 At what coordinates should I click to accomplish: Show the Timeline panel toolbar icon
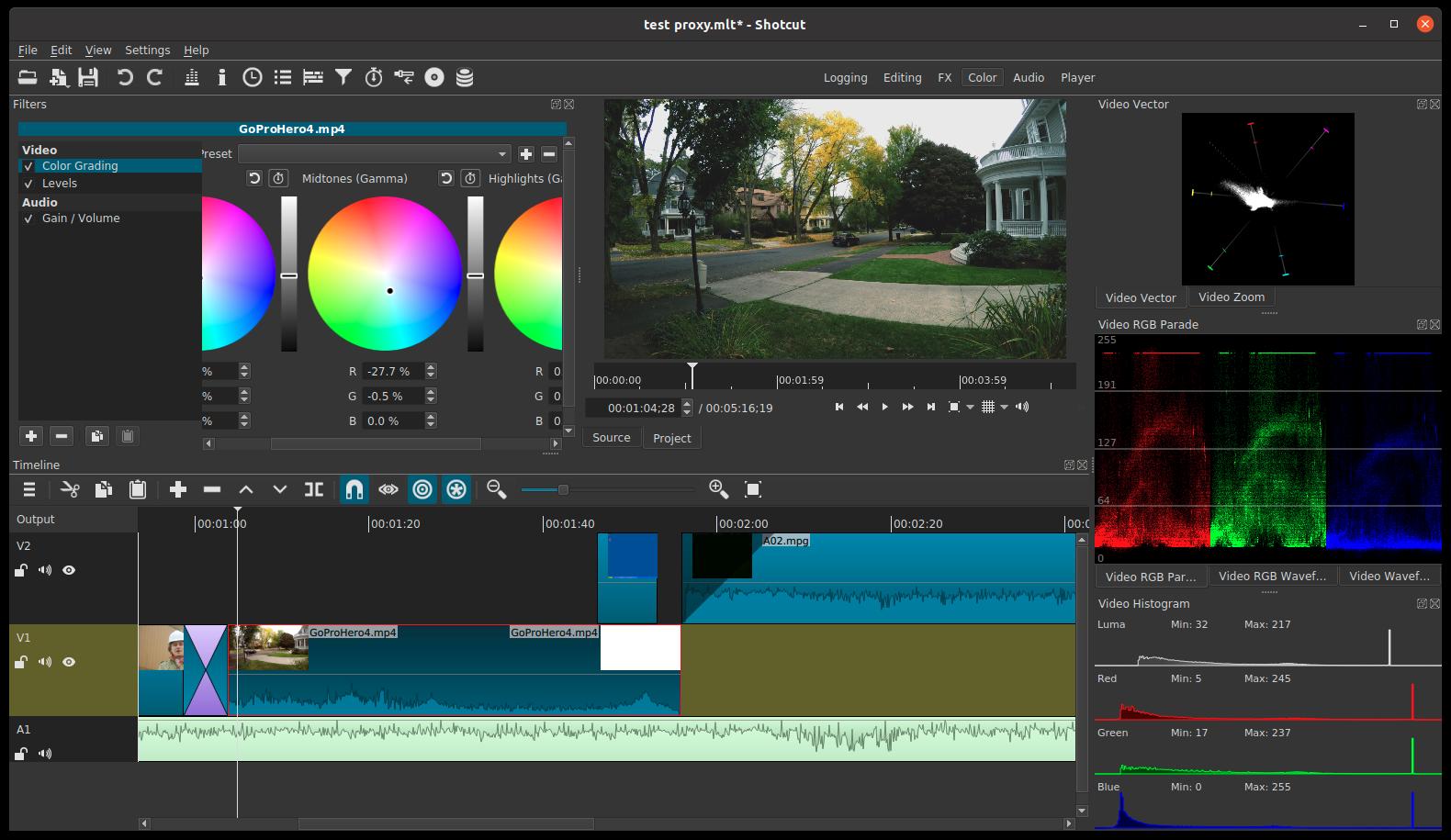click(x=313, y=77)
